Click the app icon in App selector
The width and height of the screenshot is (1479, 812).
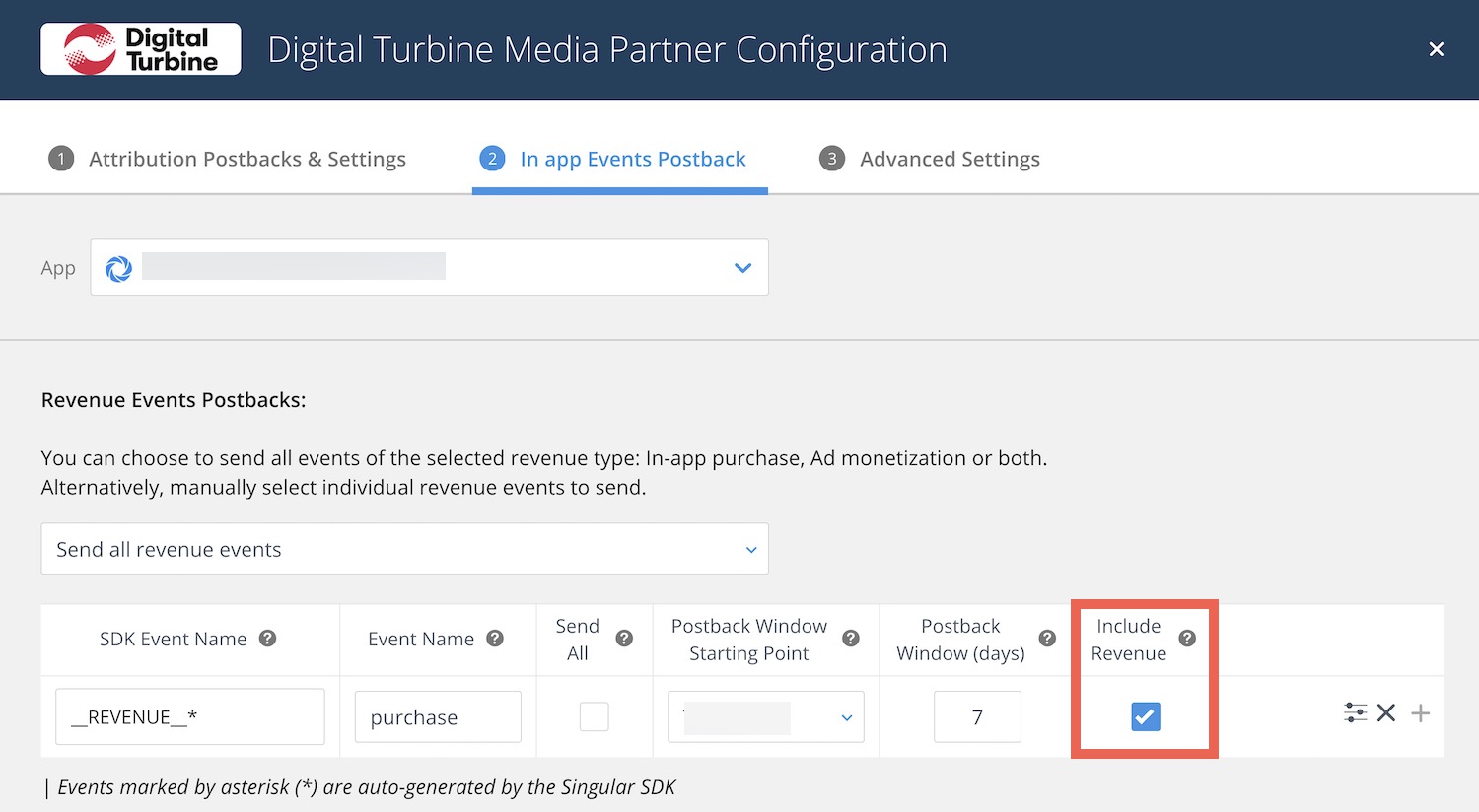click(118, 268)
